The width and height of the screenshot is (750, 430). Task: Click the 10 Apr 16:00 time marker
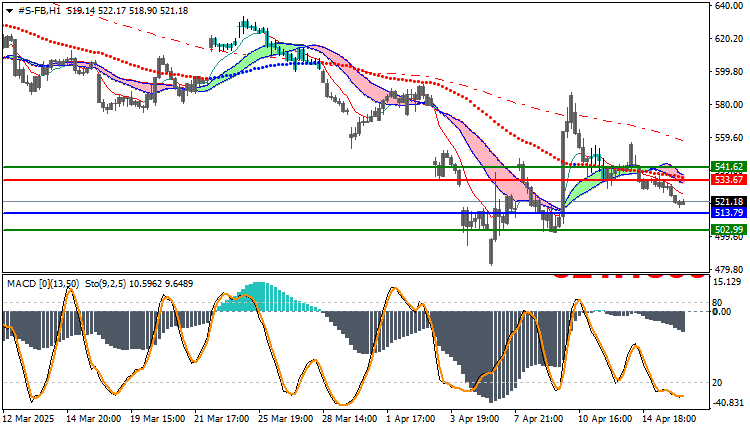[605, 419]
